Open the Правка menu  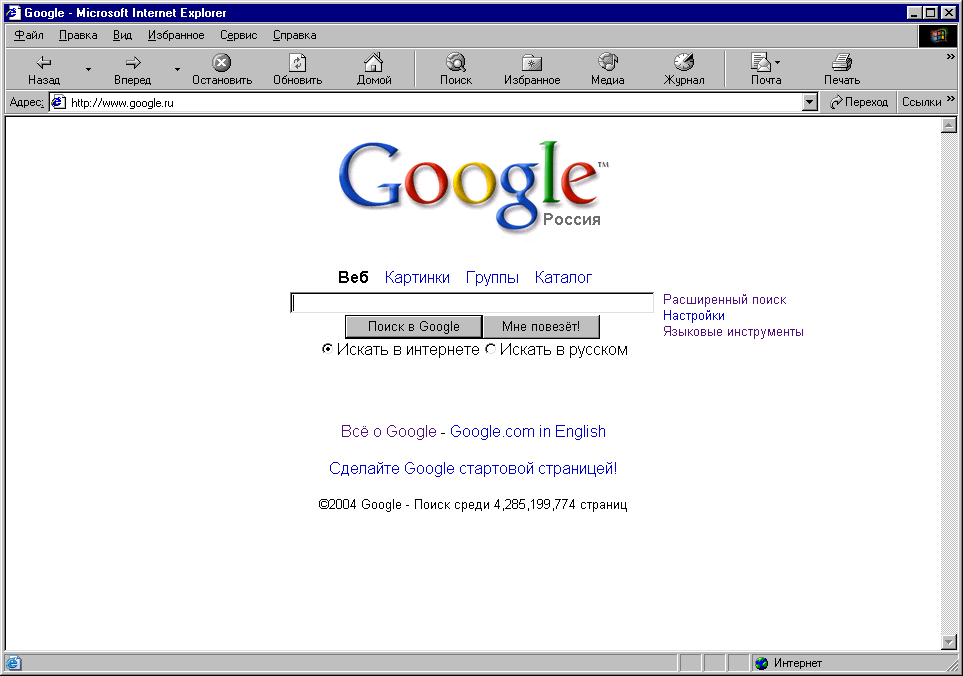[78, 35]
